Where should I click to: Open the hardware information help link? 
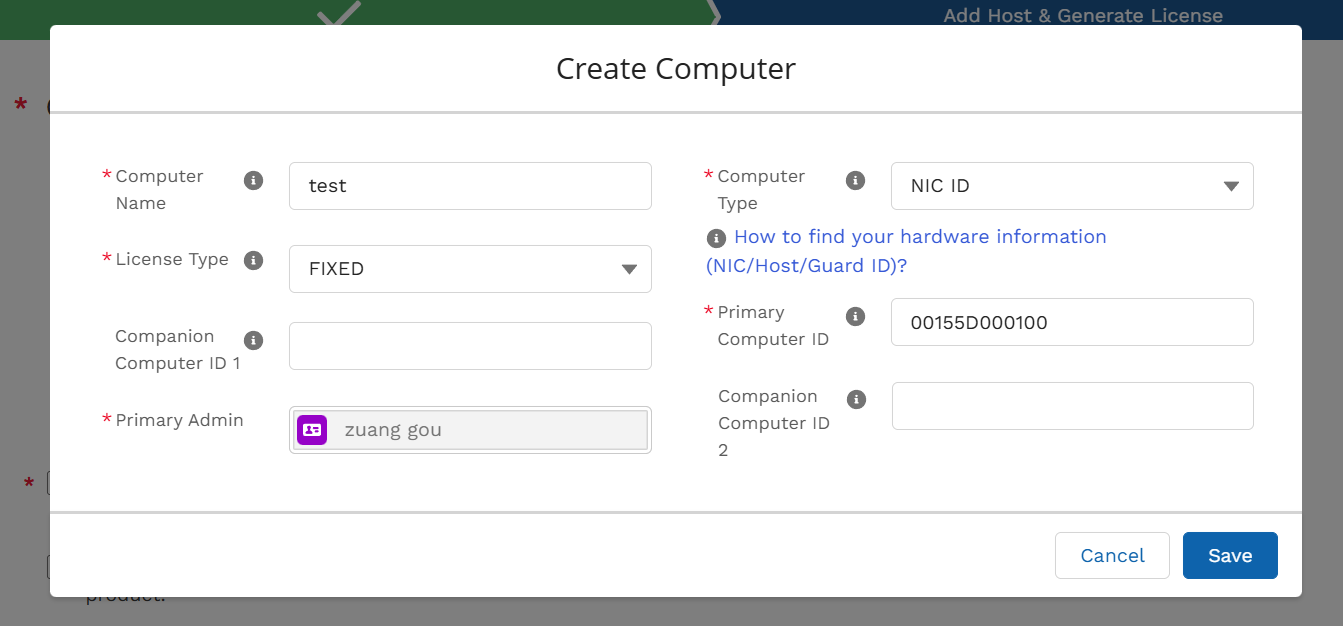click(919, 238)
